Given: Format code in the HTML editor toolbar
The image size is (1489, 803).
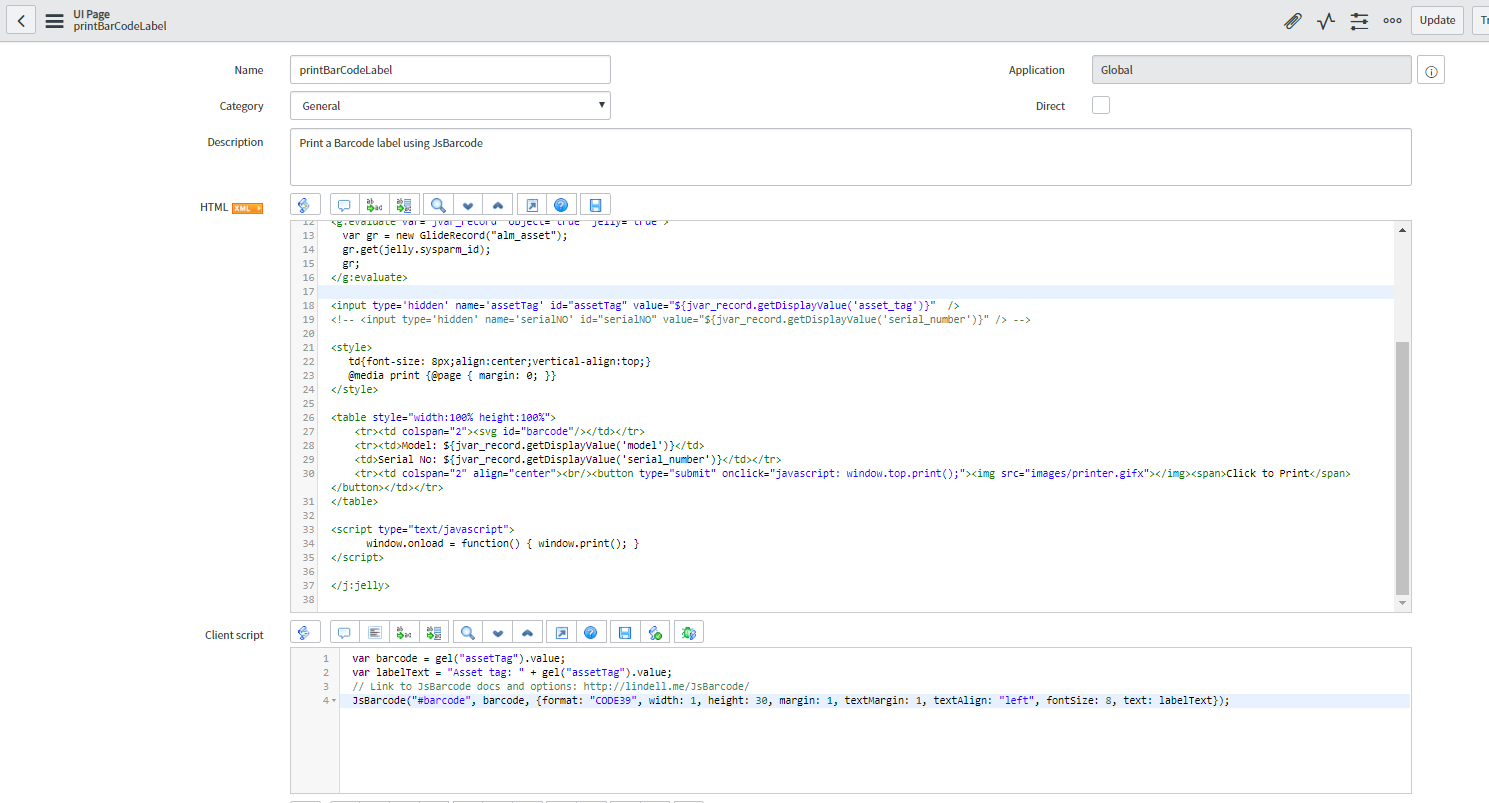Looking at the screenshot, I should 305,204.
